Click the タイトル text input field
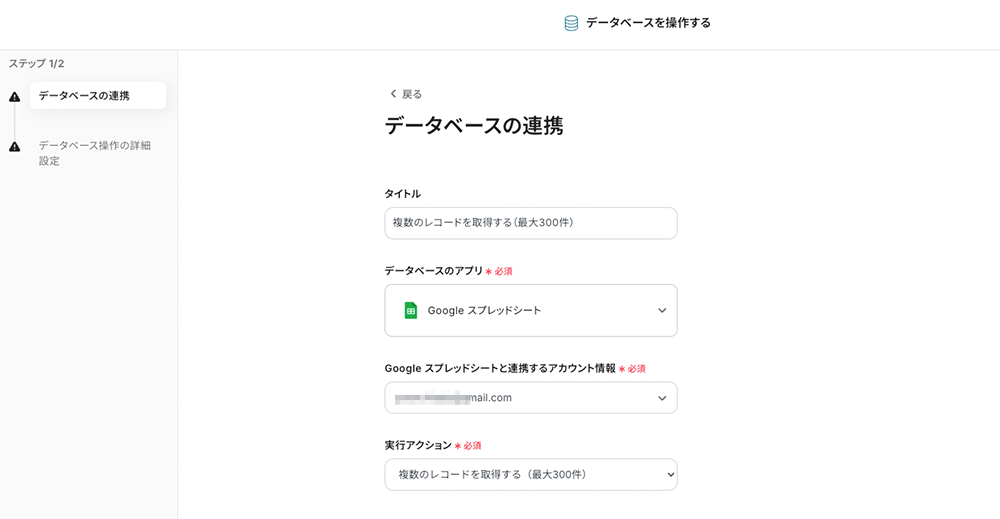Screen dimensions: 1000x519 coord(530,223)
